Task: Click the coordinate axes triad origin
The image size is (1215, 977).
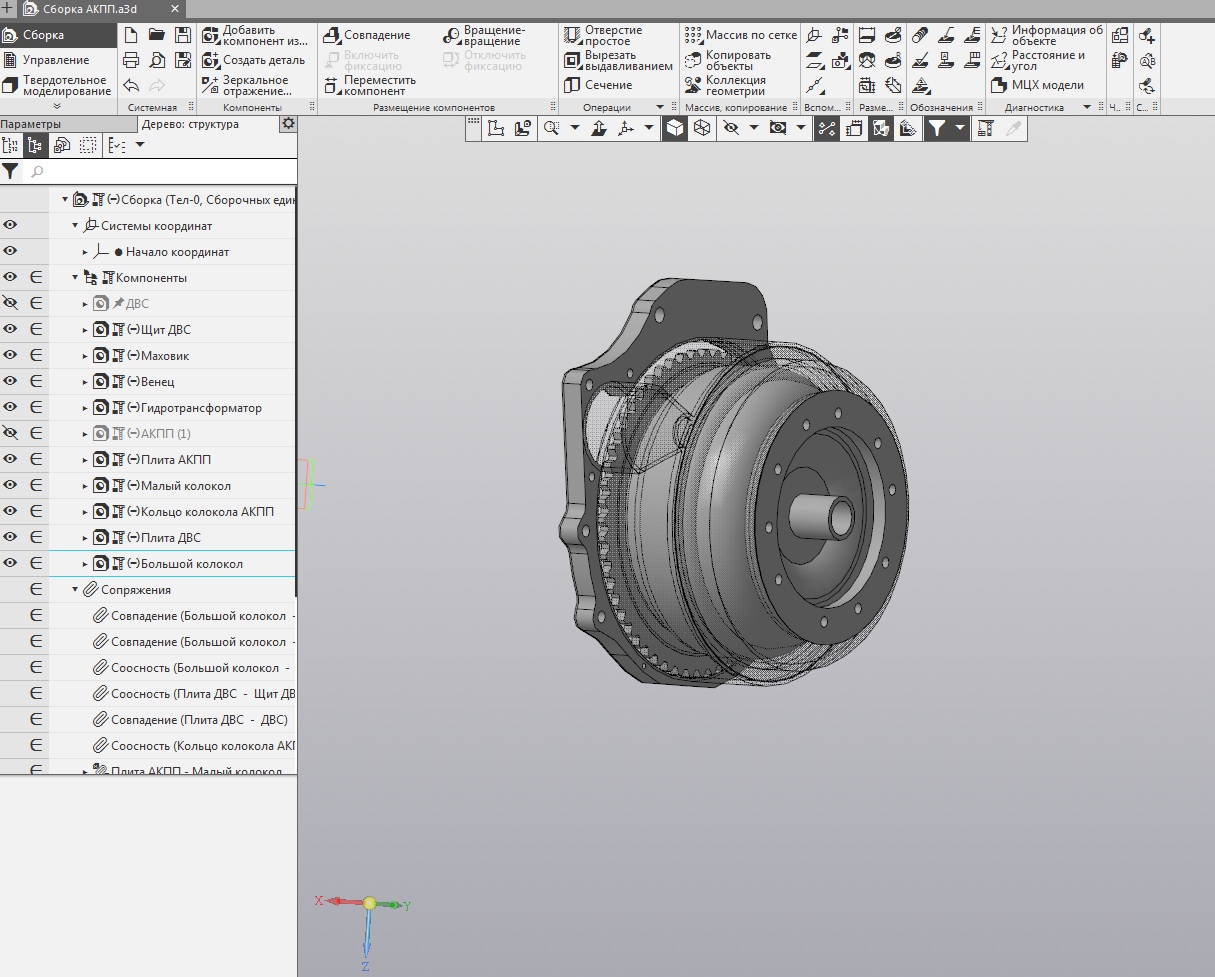Action: tap(369, 903)
